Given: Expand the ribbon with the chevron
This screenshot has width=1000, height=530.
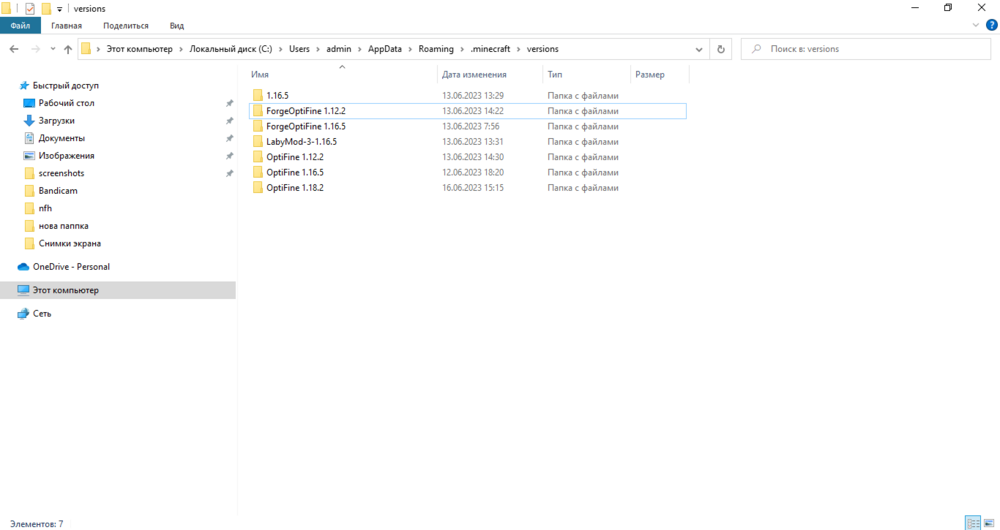Looking at the screenshot, I should click(975, 26).
